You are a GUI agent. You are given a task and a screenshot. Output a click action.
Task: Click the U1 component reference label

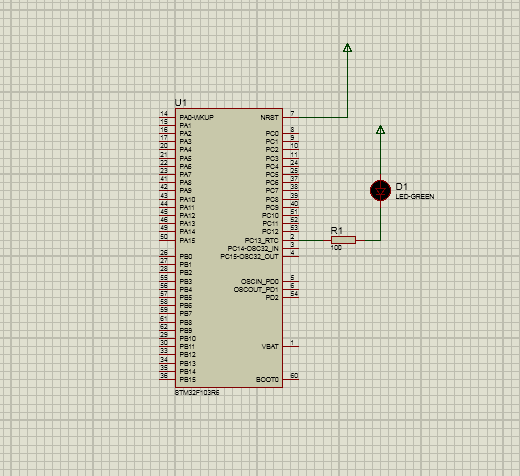[181, 103]
